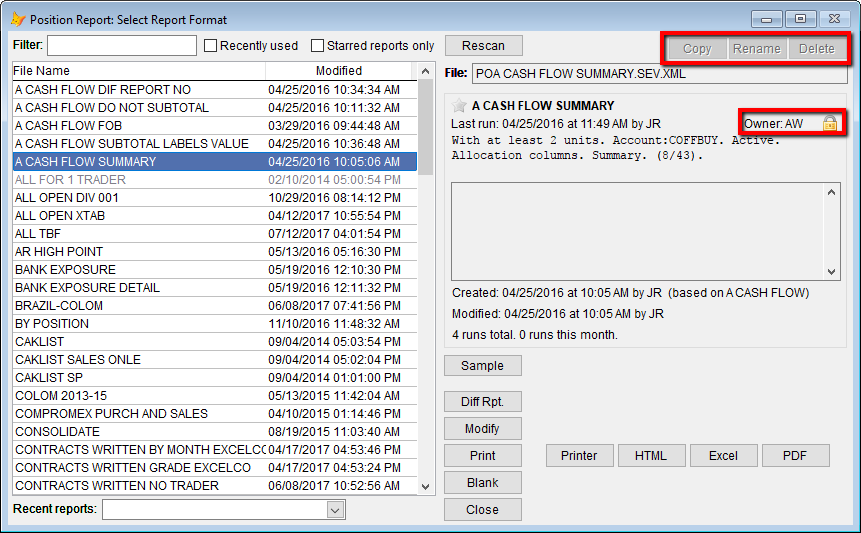Select report A CASH FLOW DIF REPORT NO
Image resolution: width=861 pixels, height=533 pixels.
215,89
